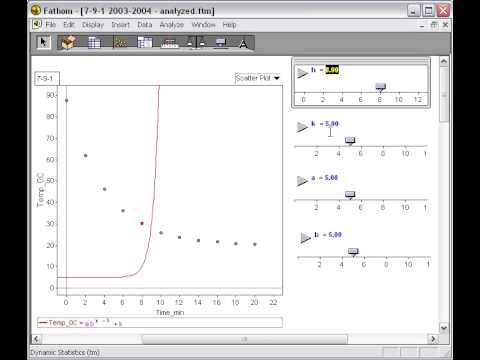Open the Window menu
Image resolution: width=480 pixels, height=360 pixels.
pos(203,25)
